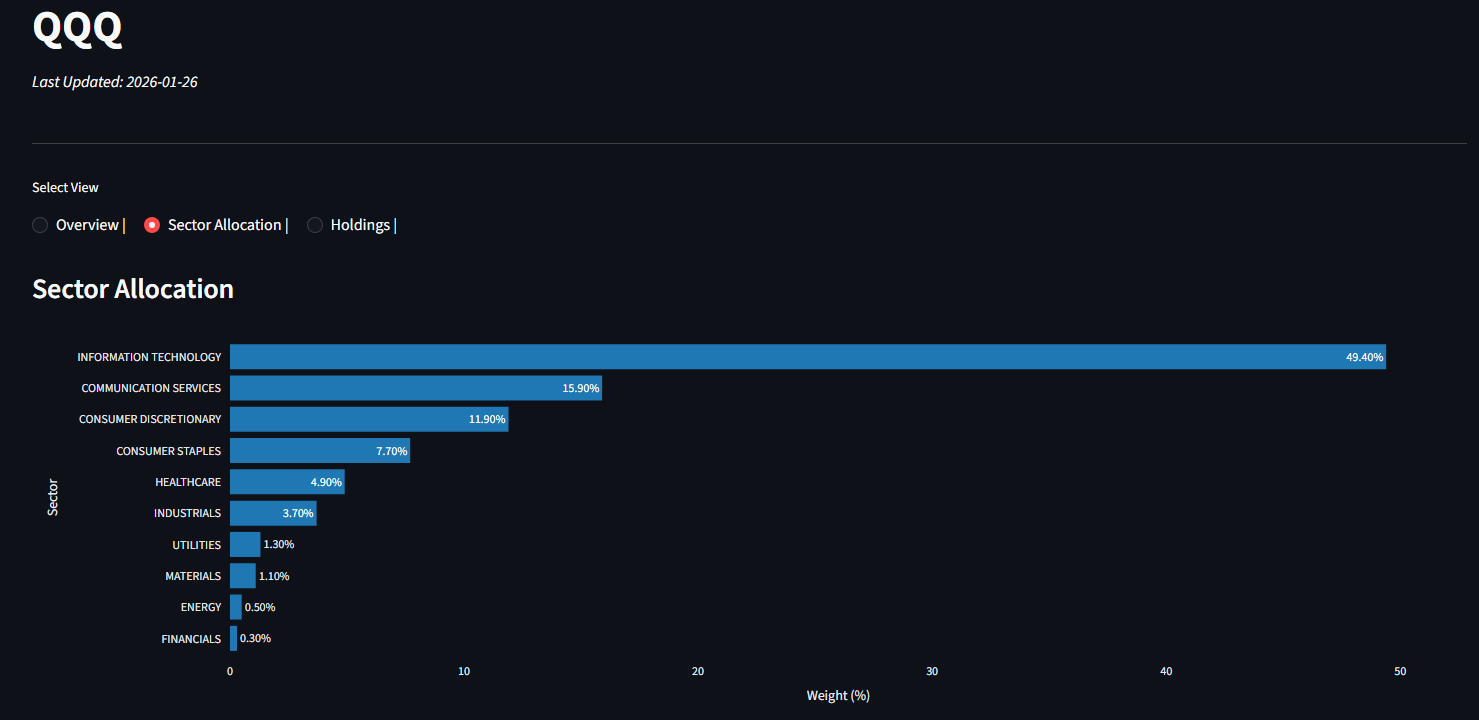Viewport: 1479px width, 720px height.
Task: Click the Financials sector bar
Action: [232, 638]
